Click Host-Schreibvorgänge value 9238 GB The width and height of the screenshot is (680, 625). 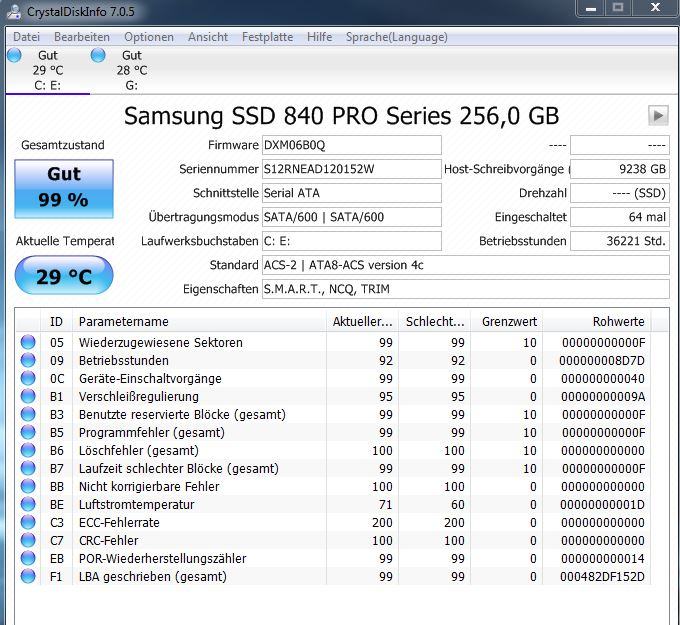point(620,169)
